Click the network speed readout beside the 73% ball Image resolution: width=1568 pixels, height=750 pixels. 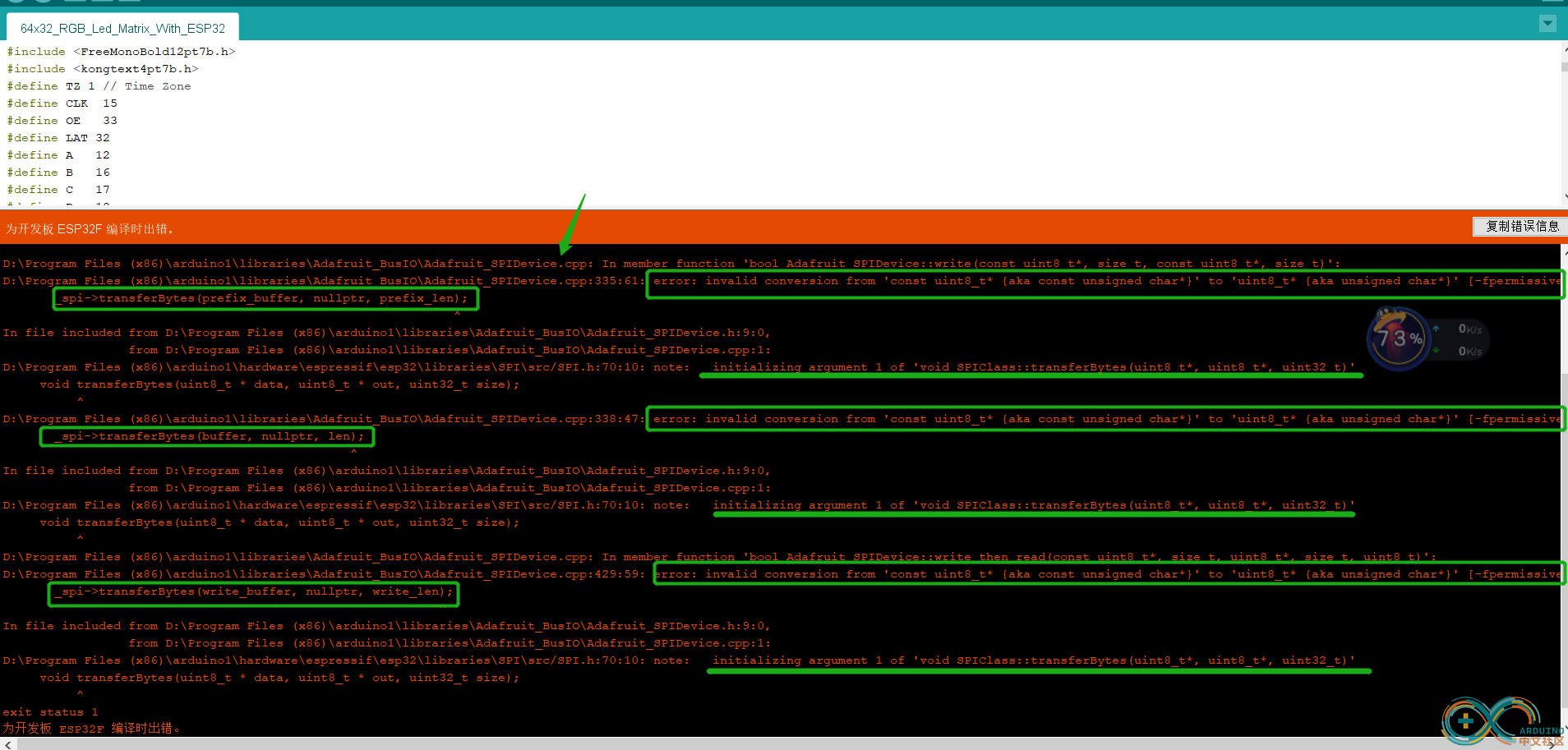(x=1463, y=340)
